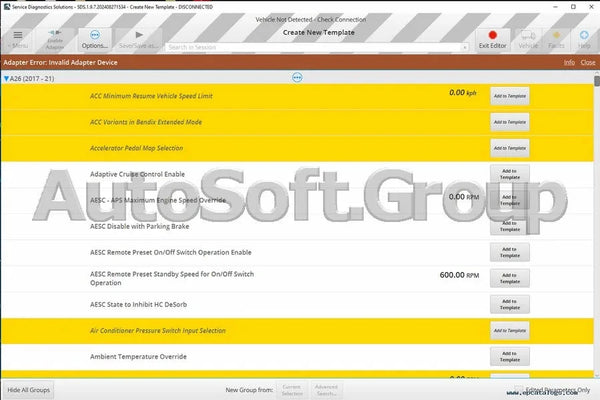
Task: Select AESC Remote Preset Standby Speed for On/Off Switch
Action: 297,279
